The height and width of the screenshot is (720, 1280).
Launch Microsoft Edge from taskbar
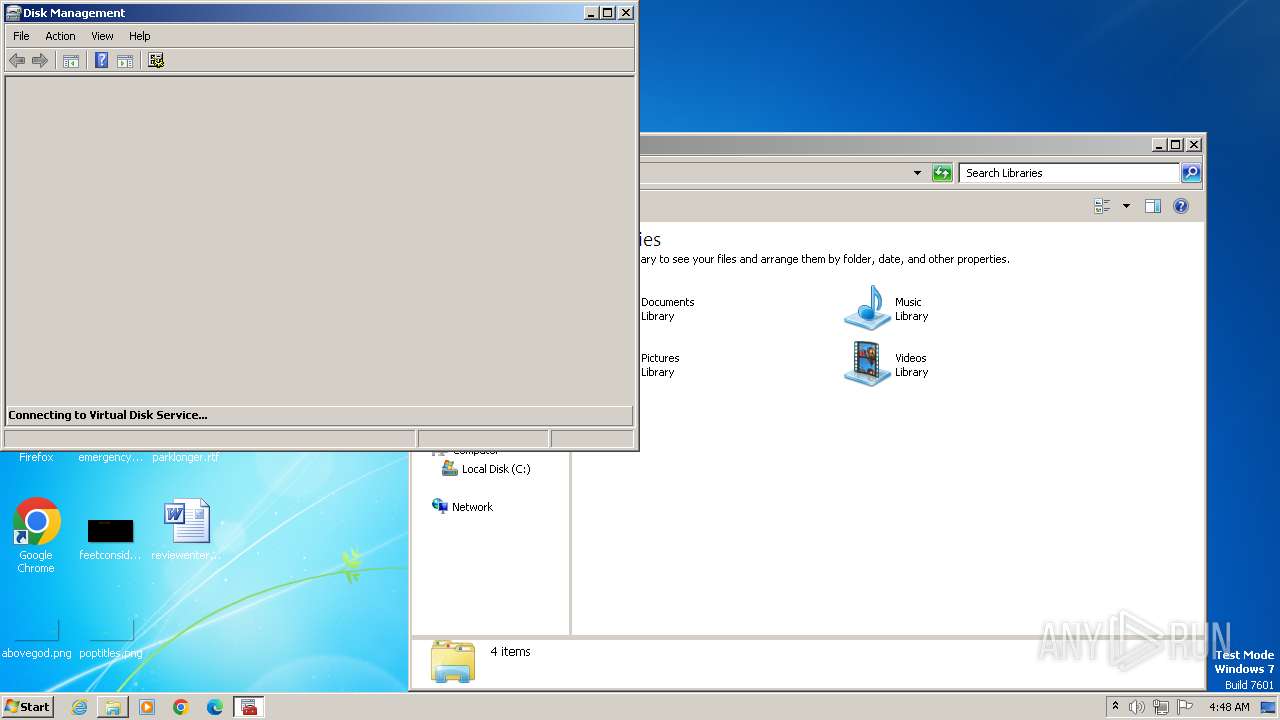point(215,707)
